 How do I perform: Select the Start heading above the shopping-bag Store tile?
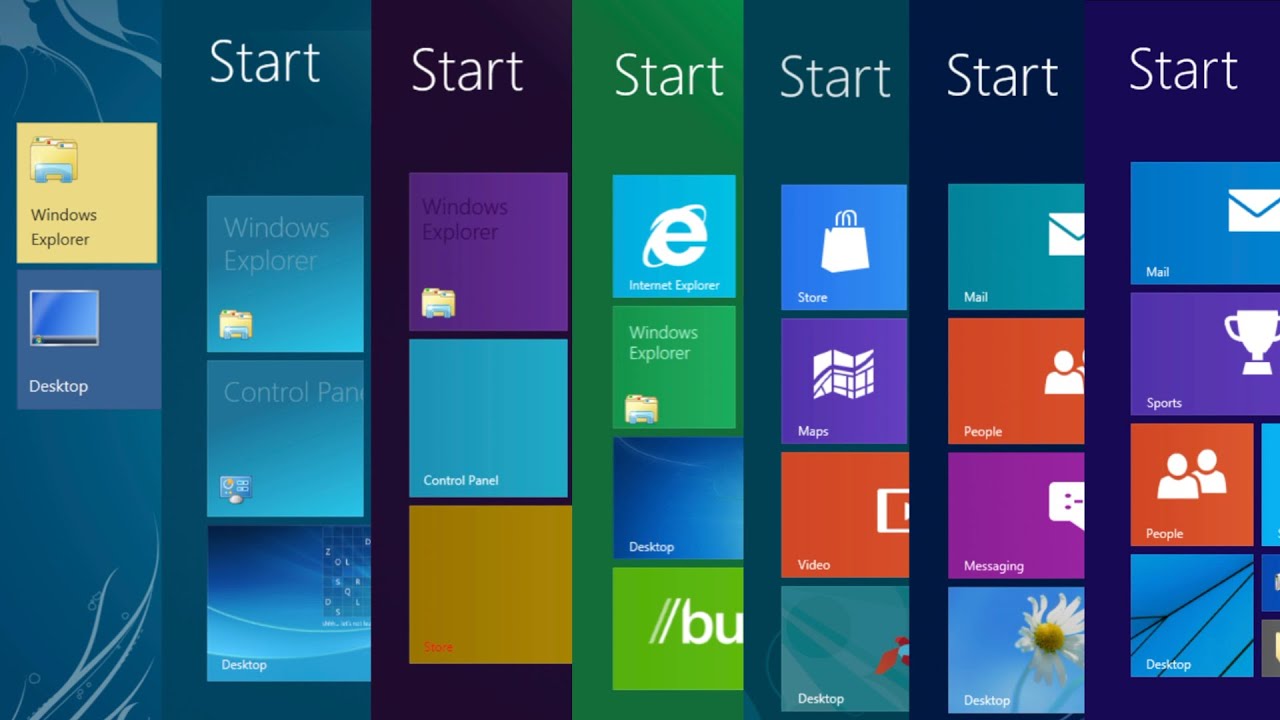(835, 76)
